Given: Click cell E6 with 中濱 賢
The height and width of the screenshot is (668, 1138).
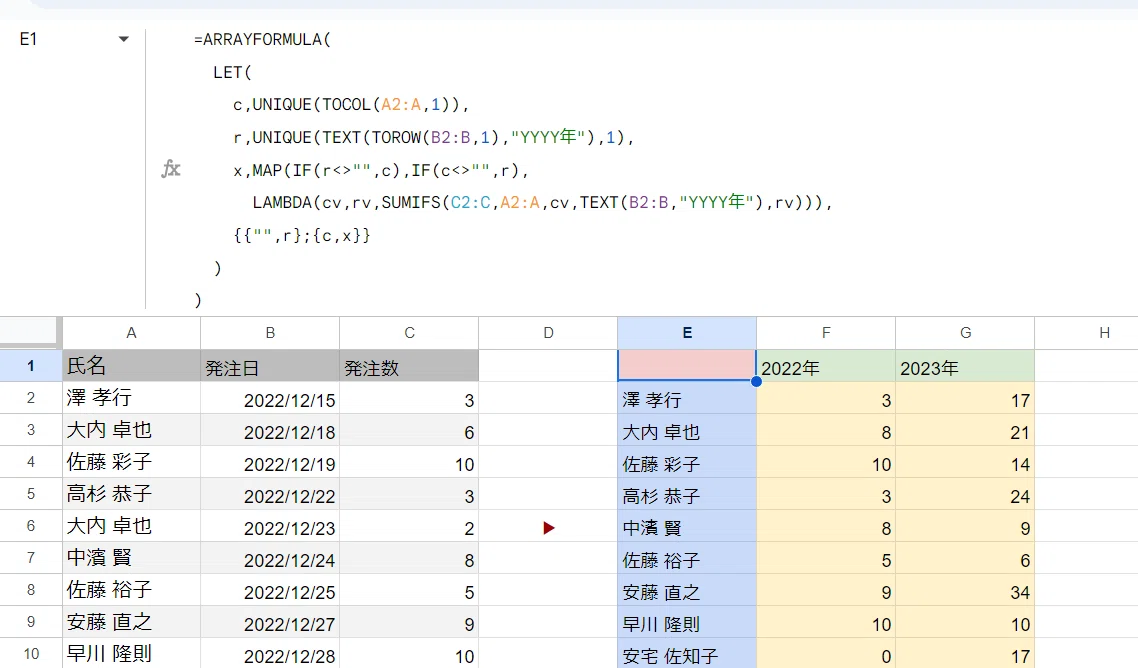Looking at the screenshot, I should (x=687, y=526).
